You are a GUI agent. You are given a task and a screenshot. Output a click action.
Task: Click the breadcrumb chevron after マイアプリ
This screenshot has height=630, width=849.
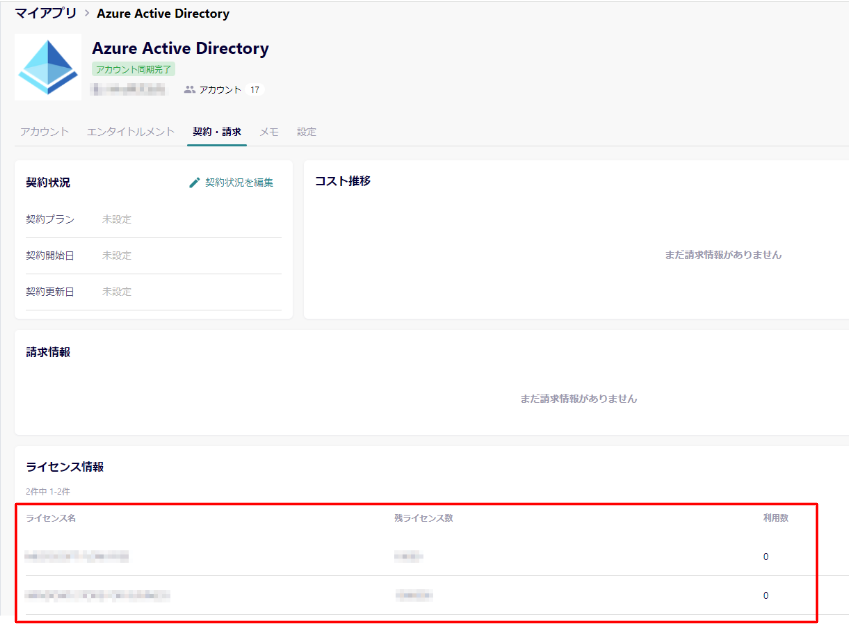[87, 13]
